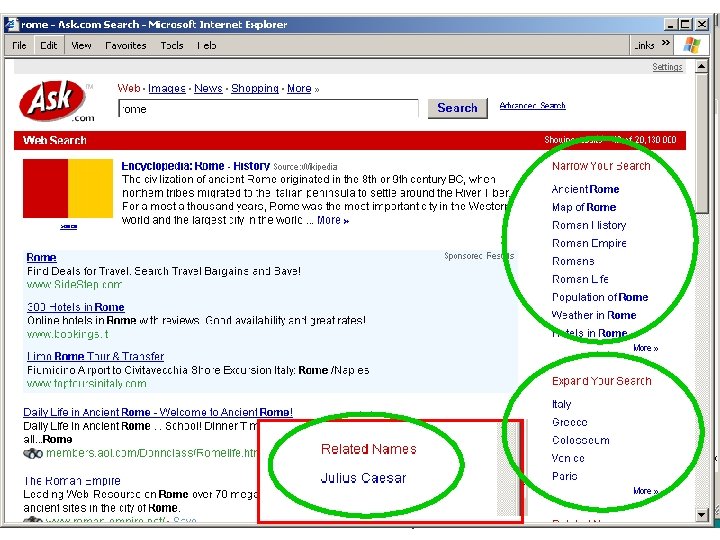Click www.toptoursinitaly.com green URL text

(x=86, y=383)
